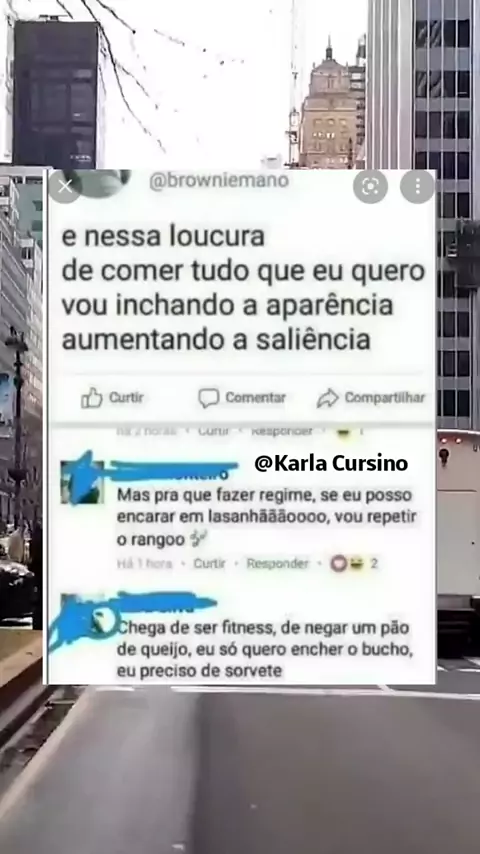Click Curtir under the lasanha comment

click(209, 564)
